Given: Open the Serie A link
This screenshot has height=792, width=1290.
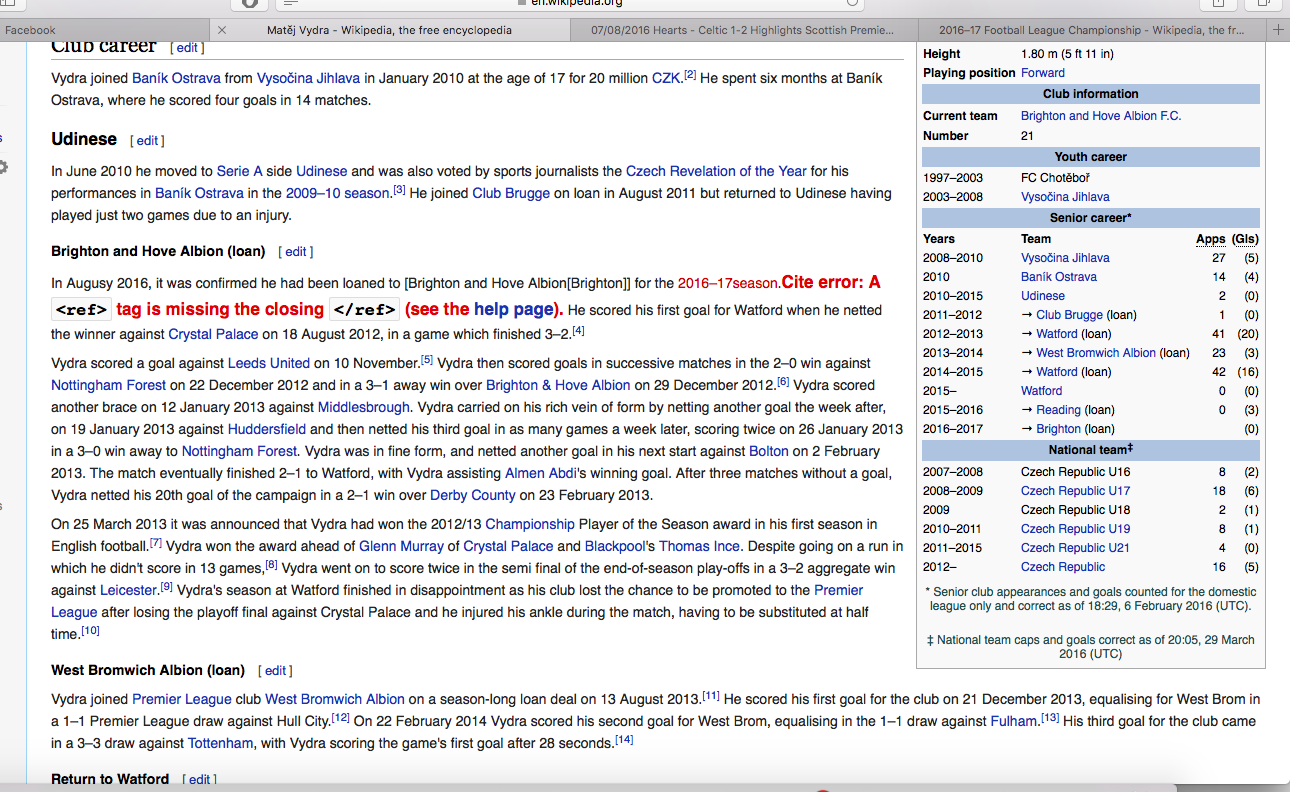Looking at the screenshot, I should pos(240,172).
